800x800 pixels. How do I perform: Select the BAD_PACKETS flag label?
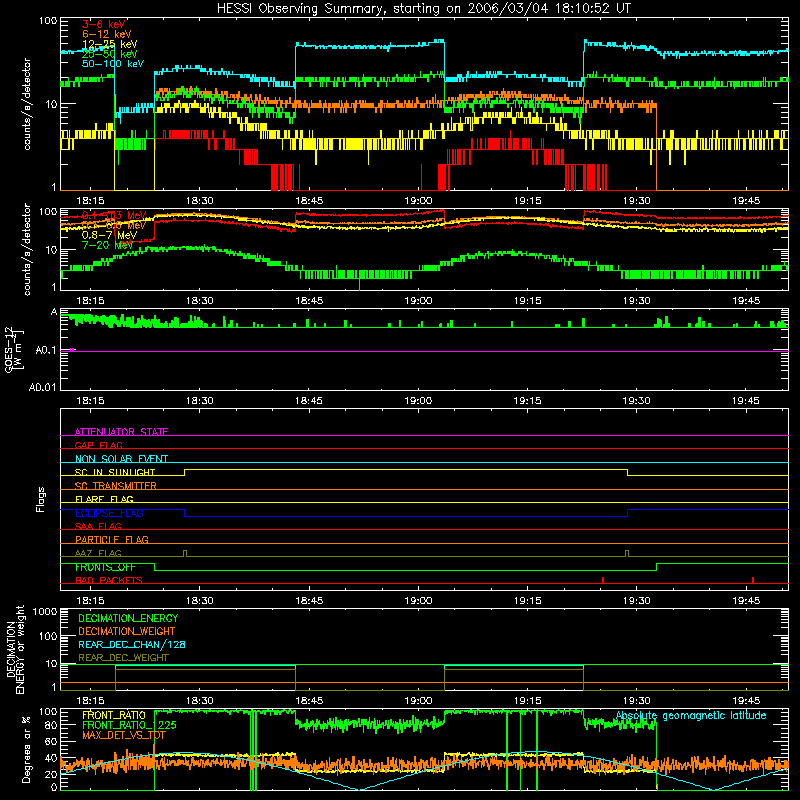(109, 580)
